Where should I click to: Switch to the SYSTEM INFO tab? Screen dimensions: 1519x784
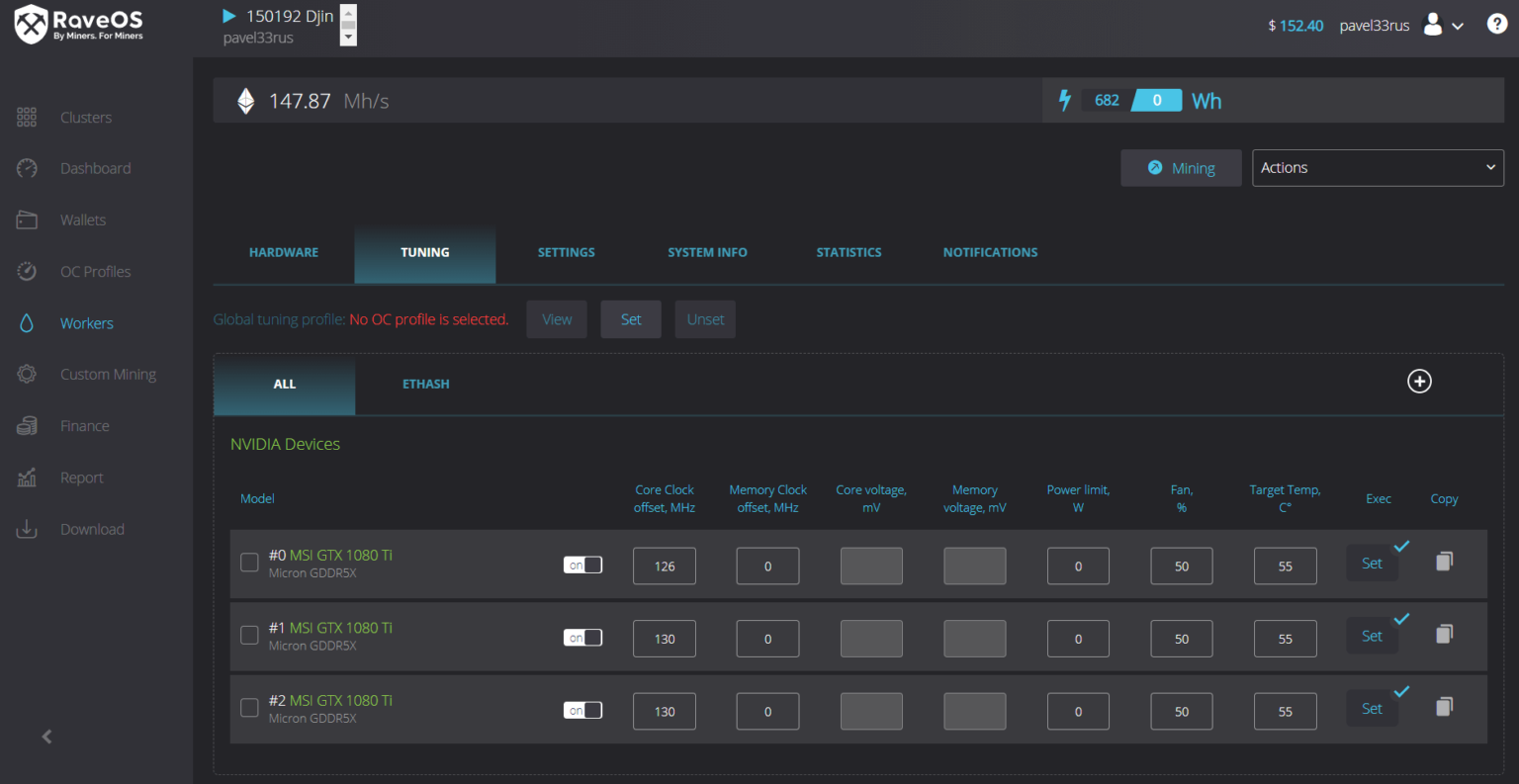(x=707, y=253)
